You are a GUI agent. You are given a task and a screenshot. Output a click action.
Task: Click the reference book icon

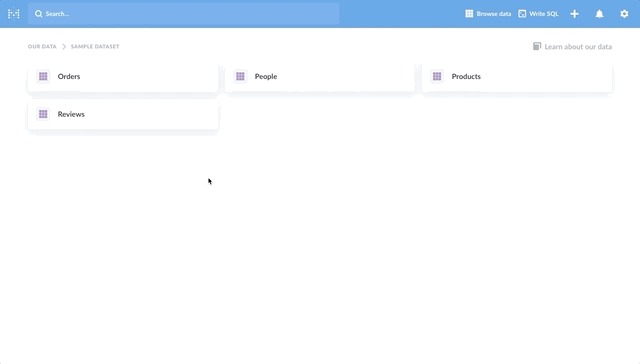point(537,46)
